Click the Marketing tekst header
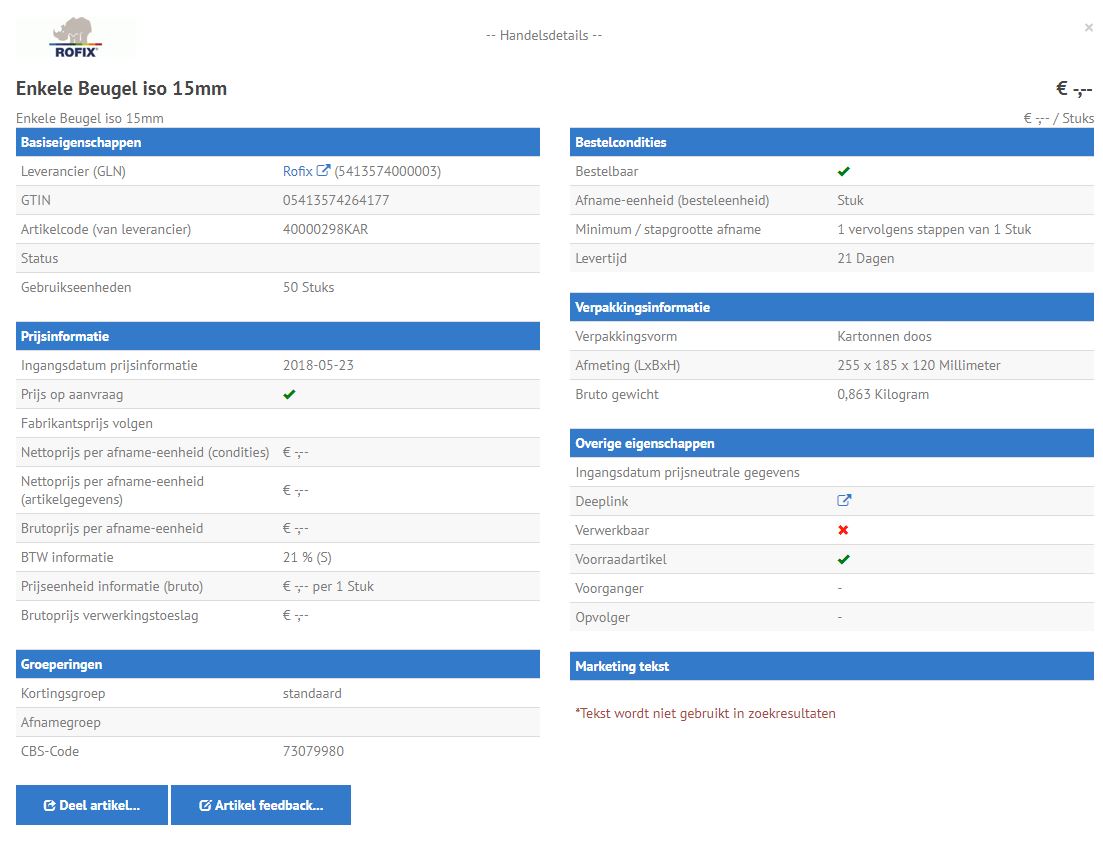This screenshot has width=1103, height=843. pos(831,666)
